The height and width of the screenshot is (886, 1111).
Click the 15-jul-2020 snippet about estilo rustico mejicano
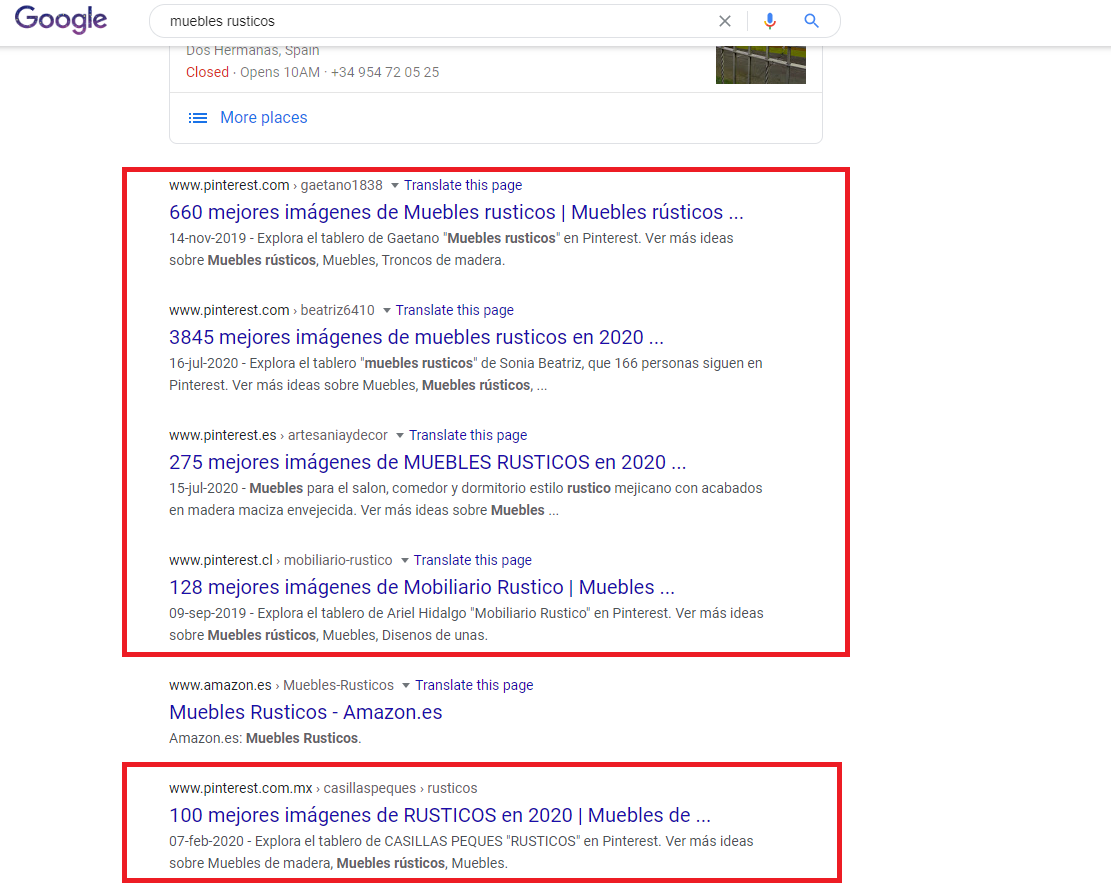click(x=466, y=499)
